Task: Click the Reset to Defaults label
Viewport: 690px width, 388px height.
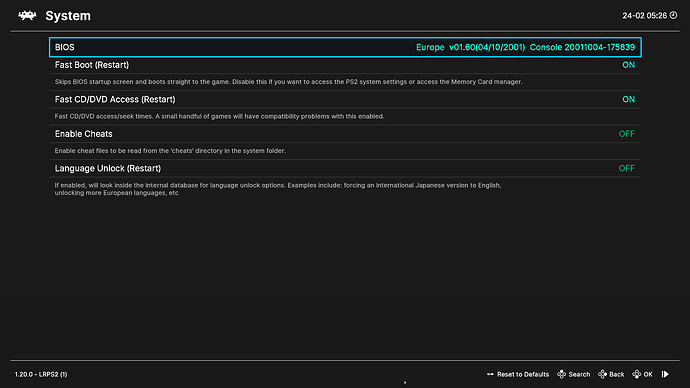Action: coord(523,374)
